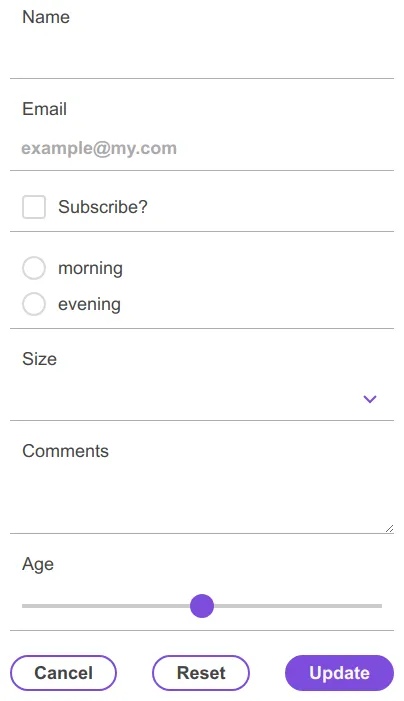
Task: Click the Reset button
Action: tap(201, 673)
